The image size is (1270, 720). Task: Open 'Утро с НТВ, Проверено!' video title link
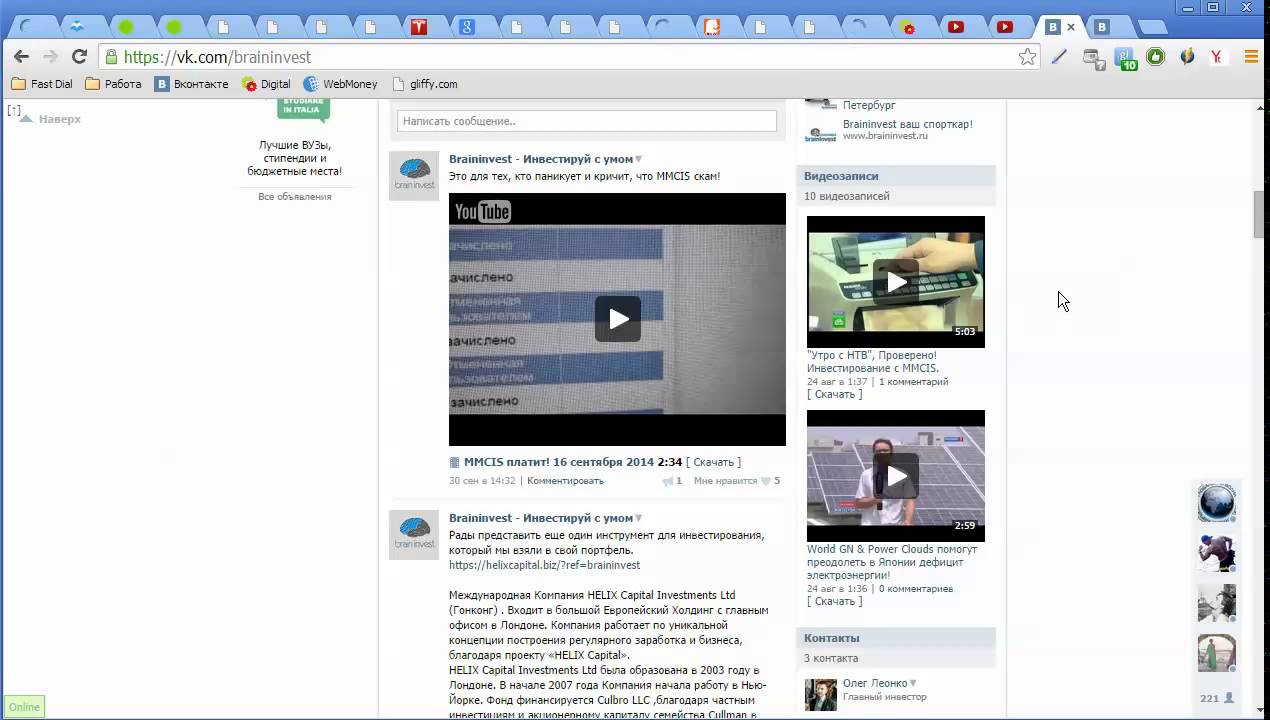coord(873,362)
